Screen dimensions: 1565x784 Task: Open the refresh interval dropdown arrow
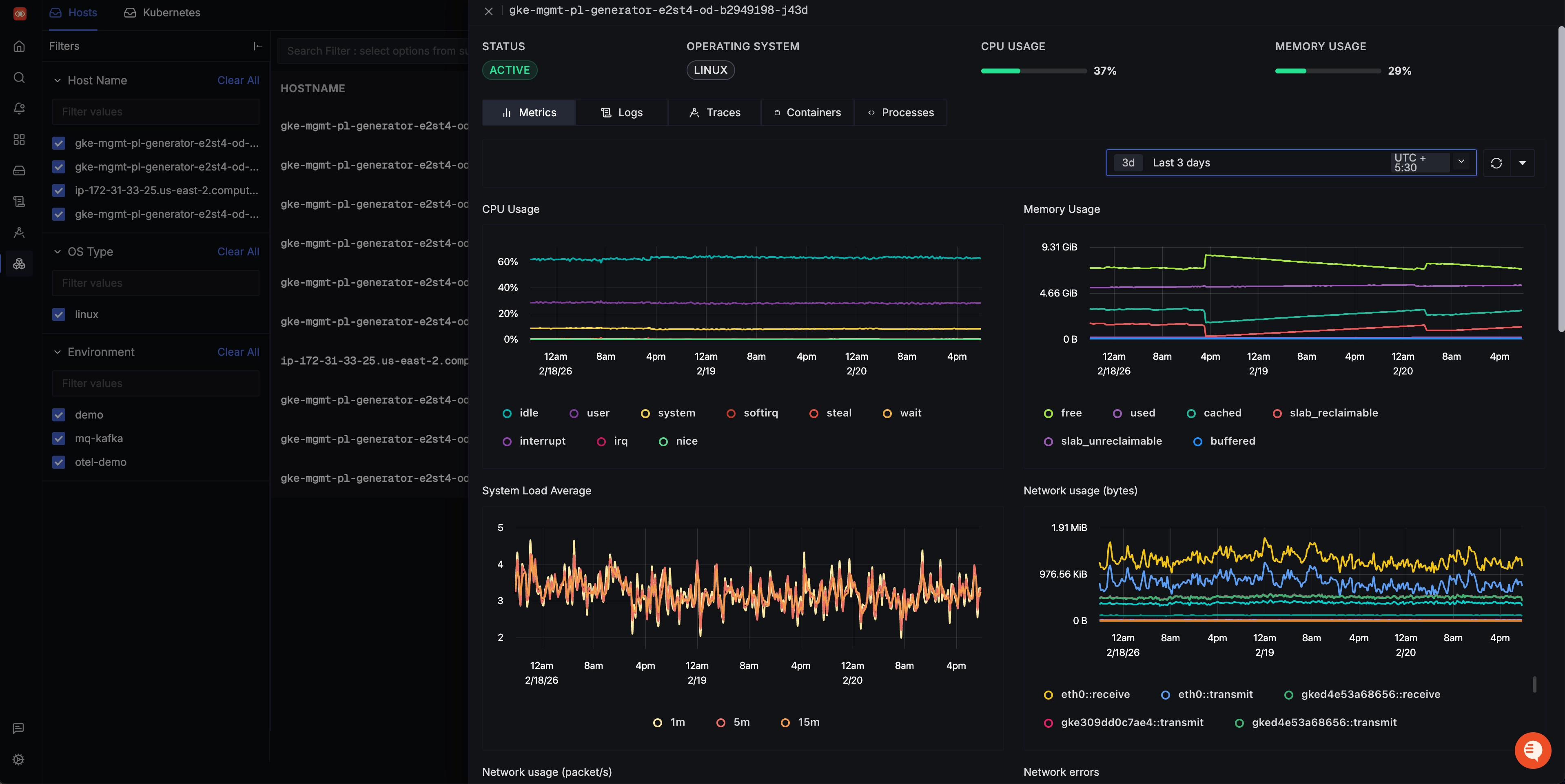[1522, 163]
